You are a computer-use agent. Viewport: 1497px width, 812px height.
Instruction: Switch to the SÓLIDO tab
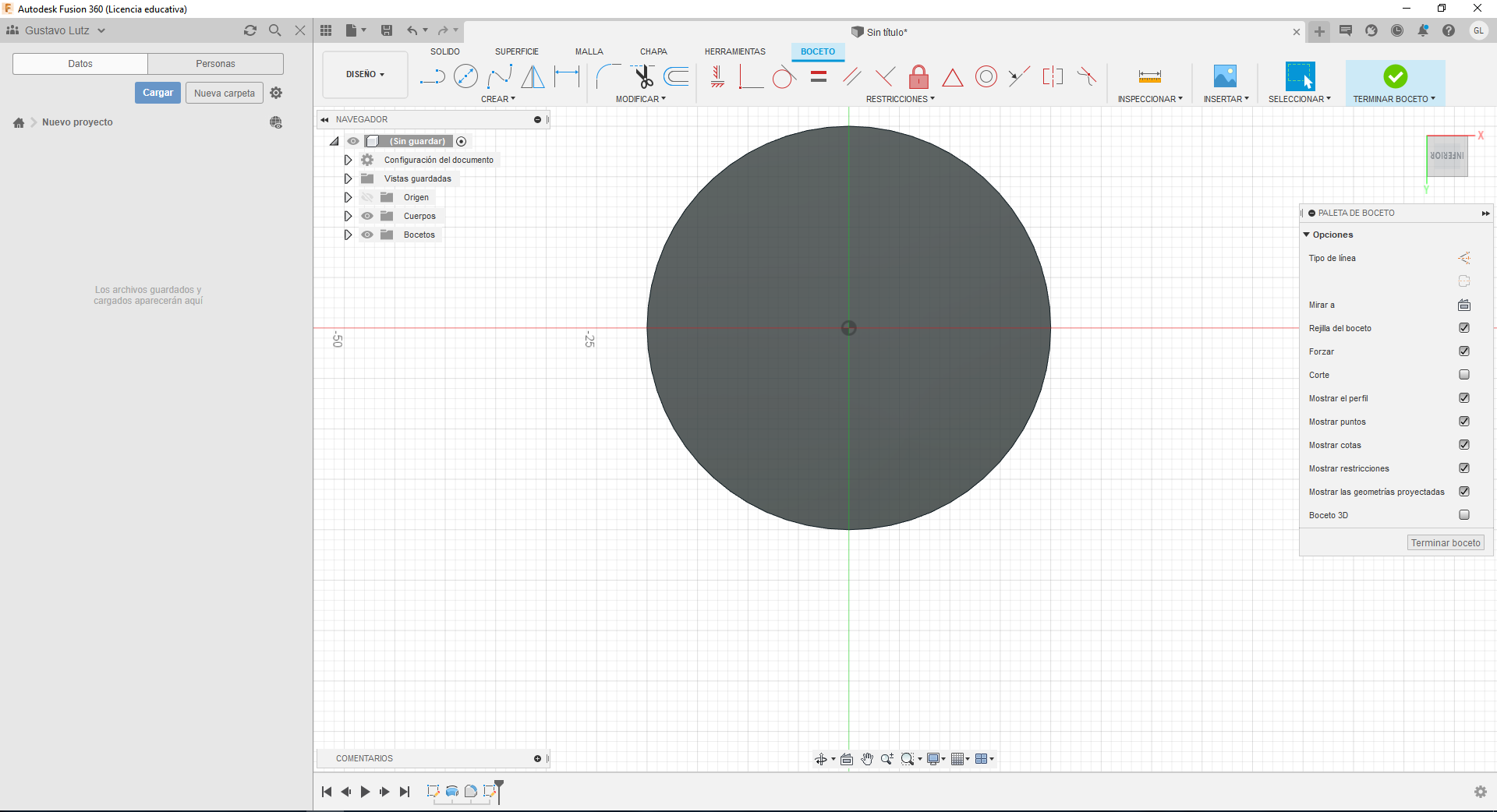(x=445, y=51)
